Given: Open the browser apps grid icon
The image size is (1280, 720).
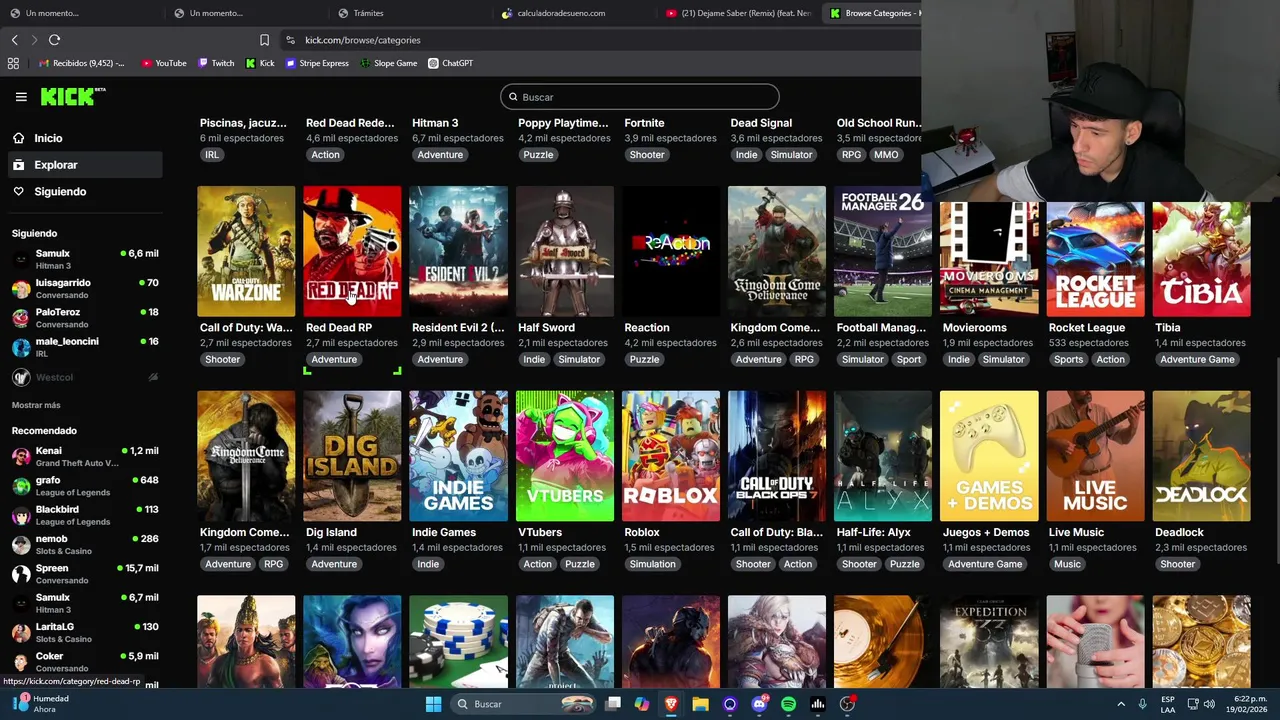Looking at the screenshot, I should [x=13, y=63].
